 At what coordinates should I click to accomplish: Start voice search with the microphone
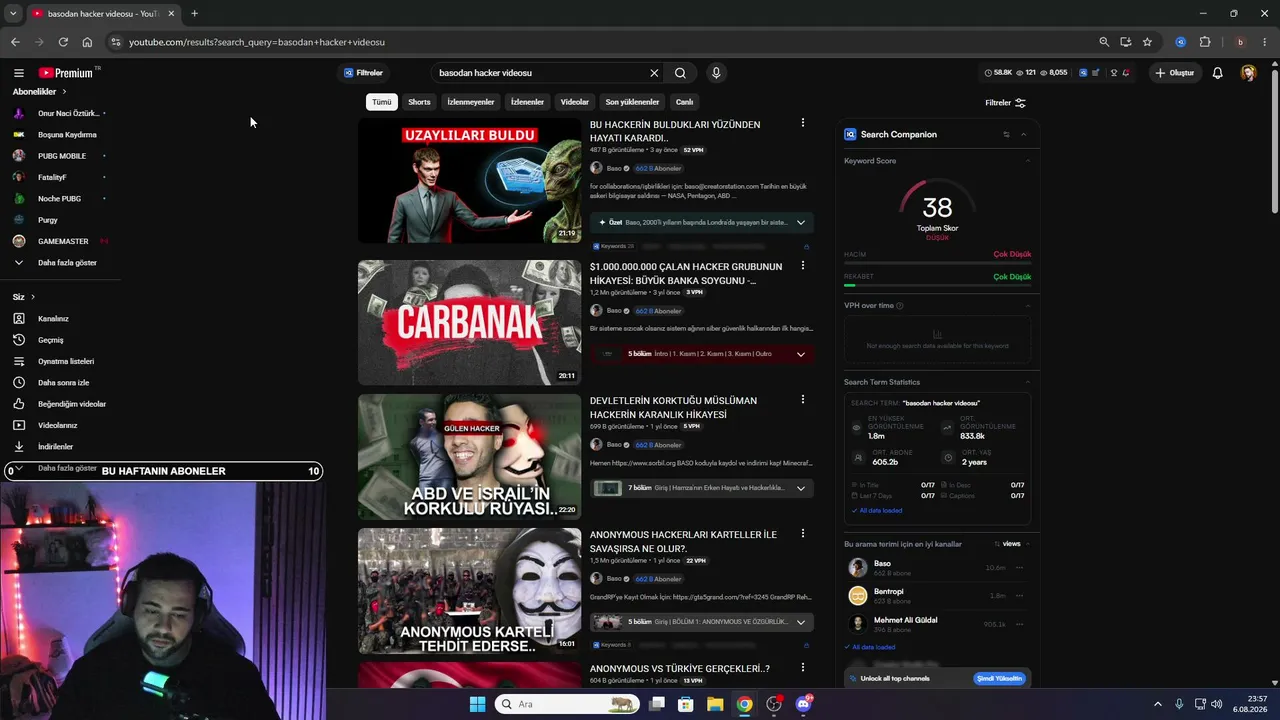point(716,73)
